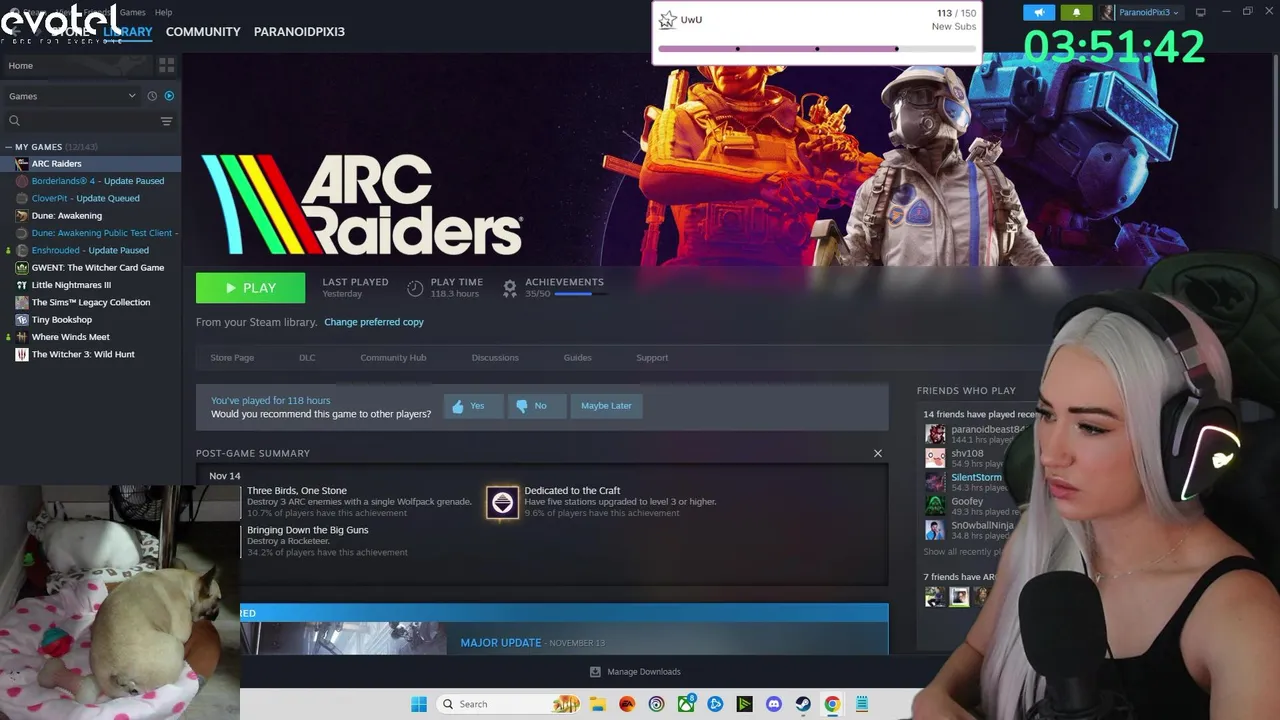The height and width of the screenshot is (720, 1280).
Task: Click the magnifier icon in the library search
Action: (x=14, y=121)
